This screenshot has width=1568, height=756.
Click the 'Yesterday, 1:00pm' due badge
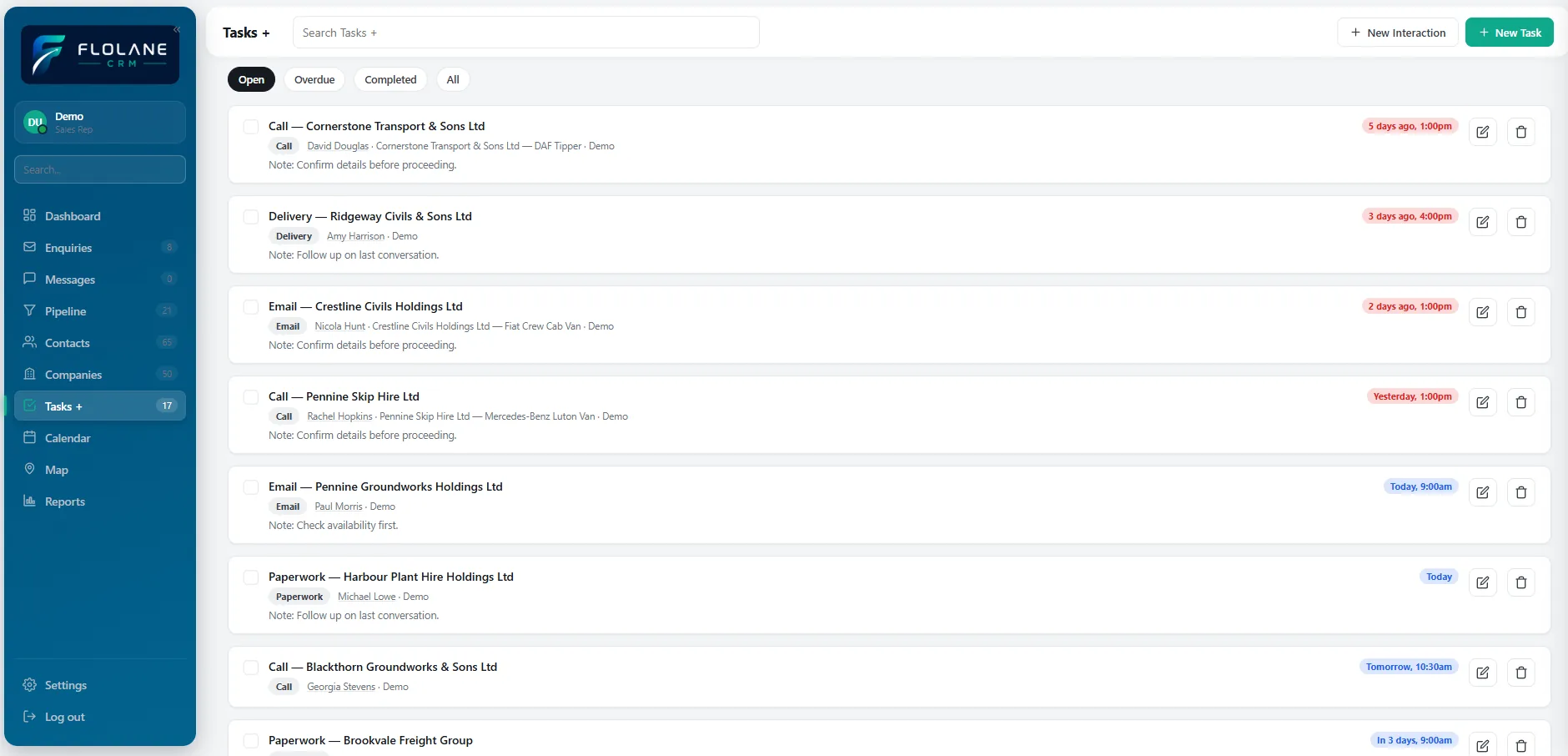pos(1412,397)
